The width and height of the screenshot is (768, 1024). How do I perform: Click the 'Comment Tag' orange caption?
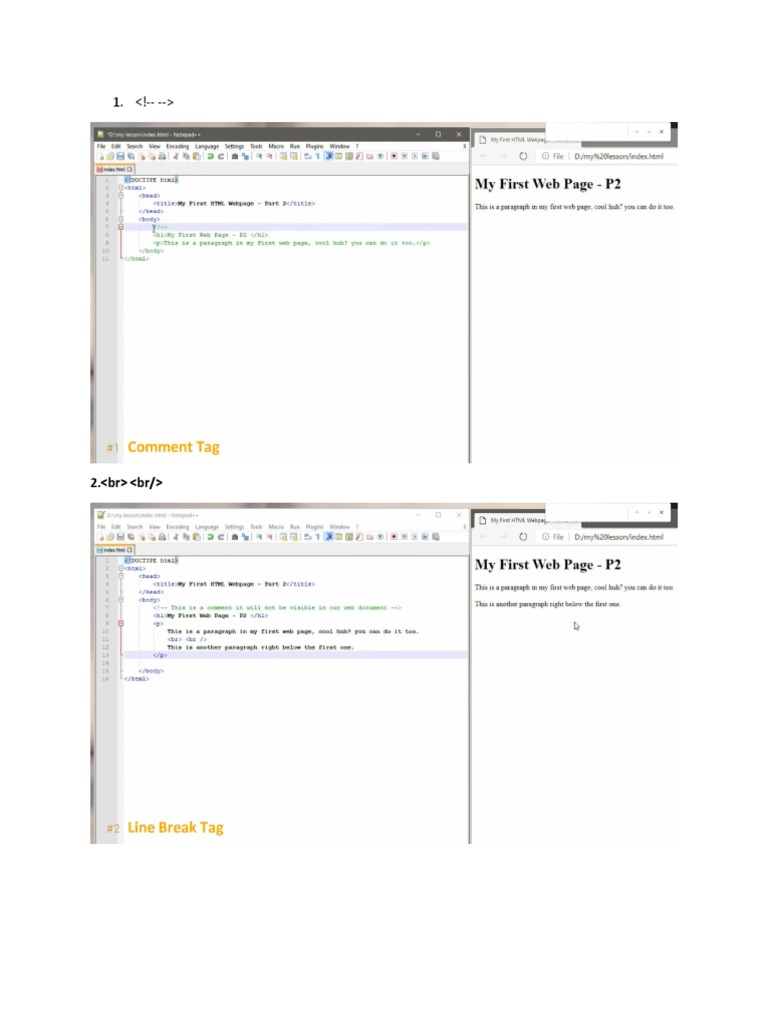pos(173,447)
